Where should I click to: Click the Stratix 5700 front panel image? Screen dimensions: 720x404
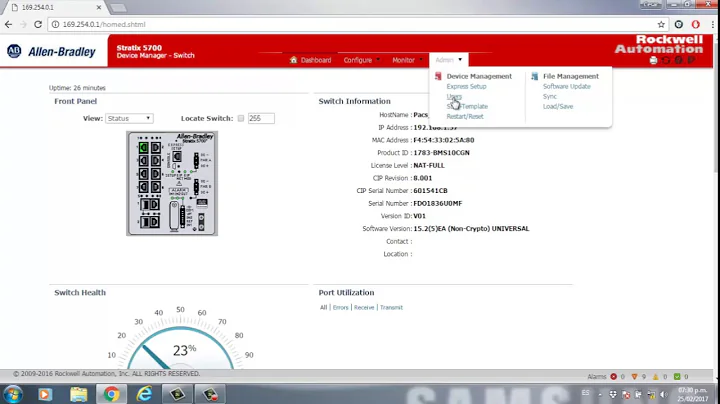[x=172, y=184]
